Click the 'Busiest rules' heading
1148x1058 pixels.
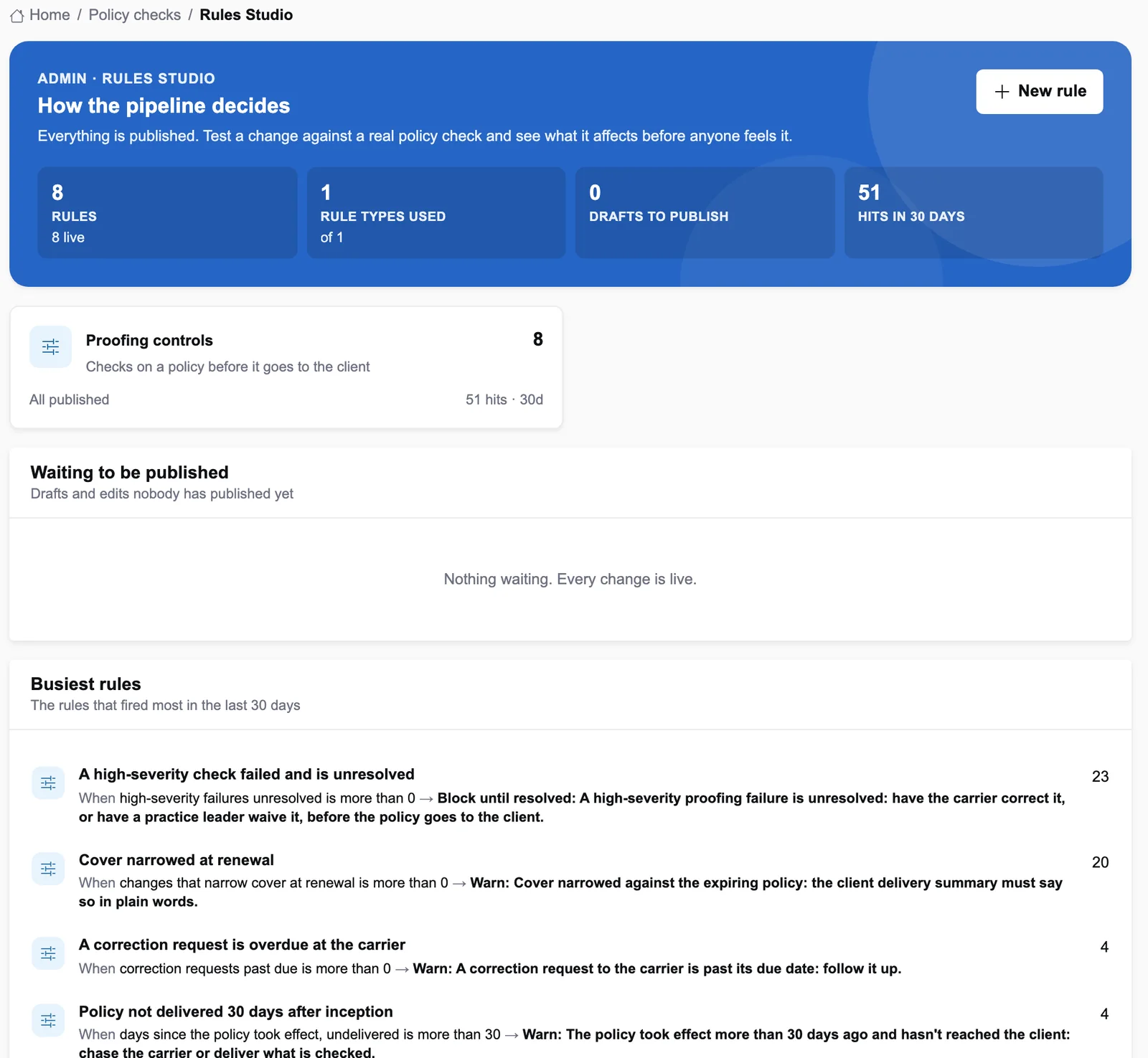pos(85,684)
